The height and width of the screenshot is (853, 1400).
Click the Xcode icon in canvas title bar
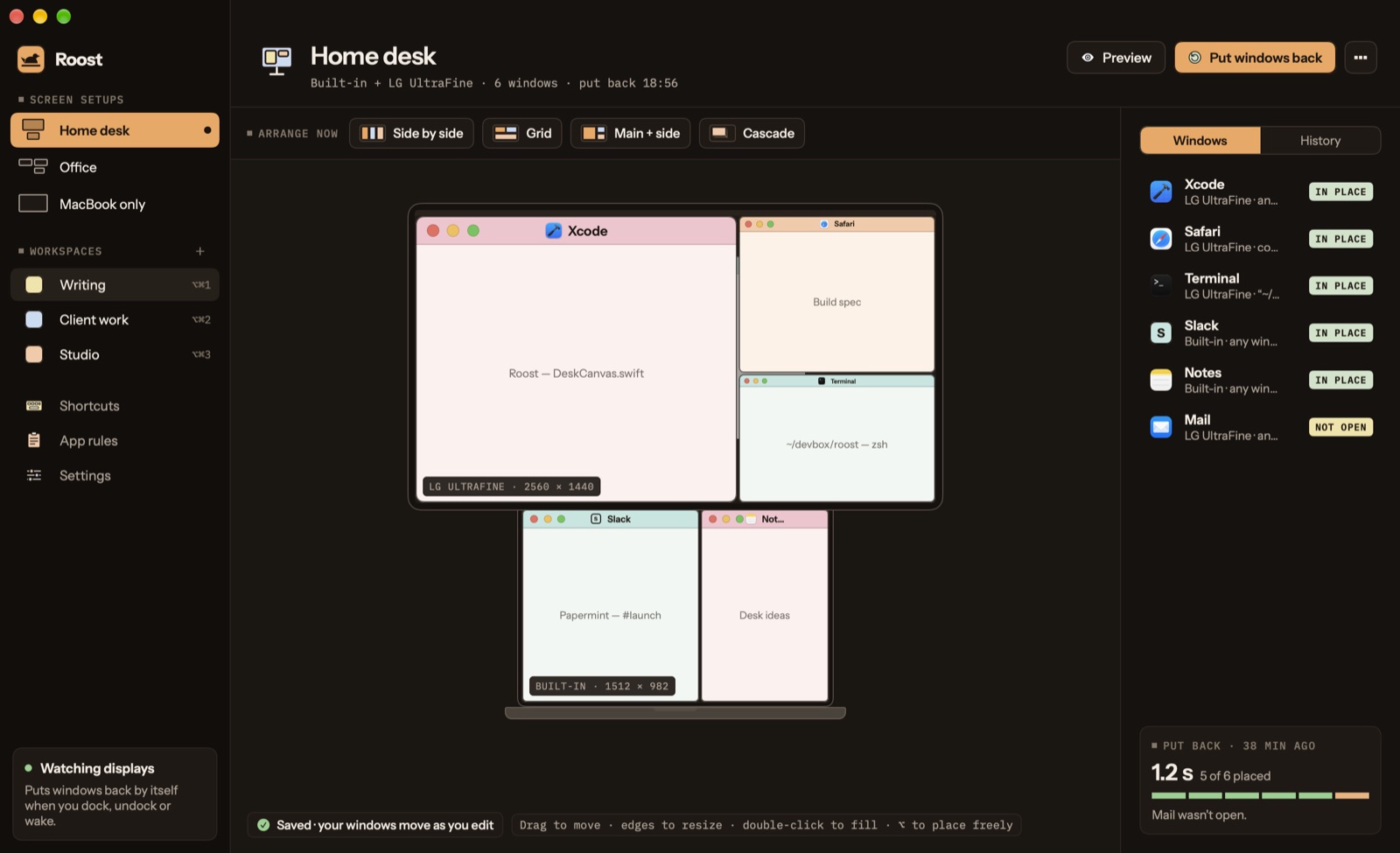tap(554, 231)
